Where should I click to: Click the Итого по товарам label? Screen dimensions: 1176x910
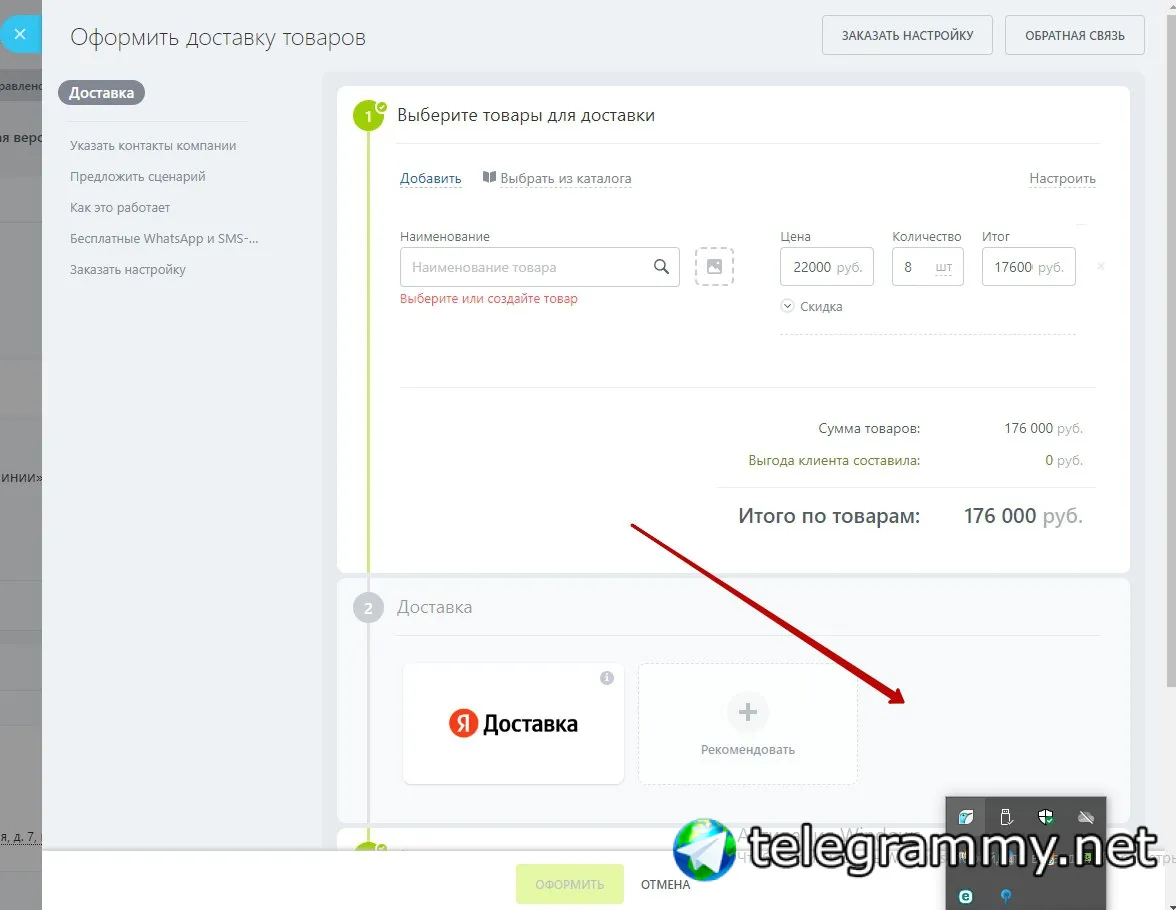tap(829, 516)
